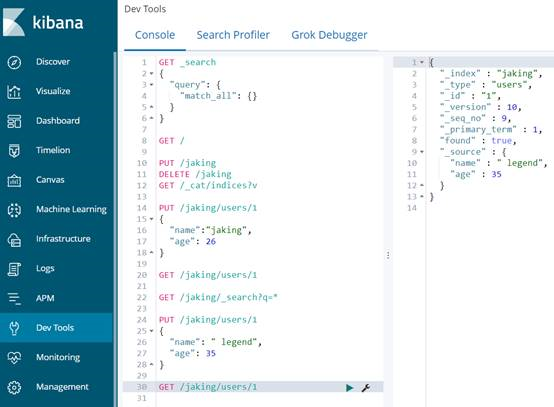Open Visualize chart icon

pyautogui.click(x=14, y=92)
